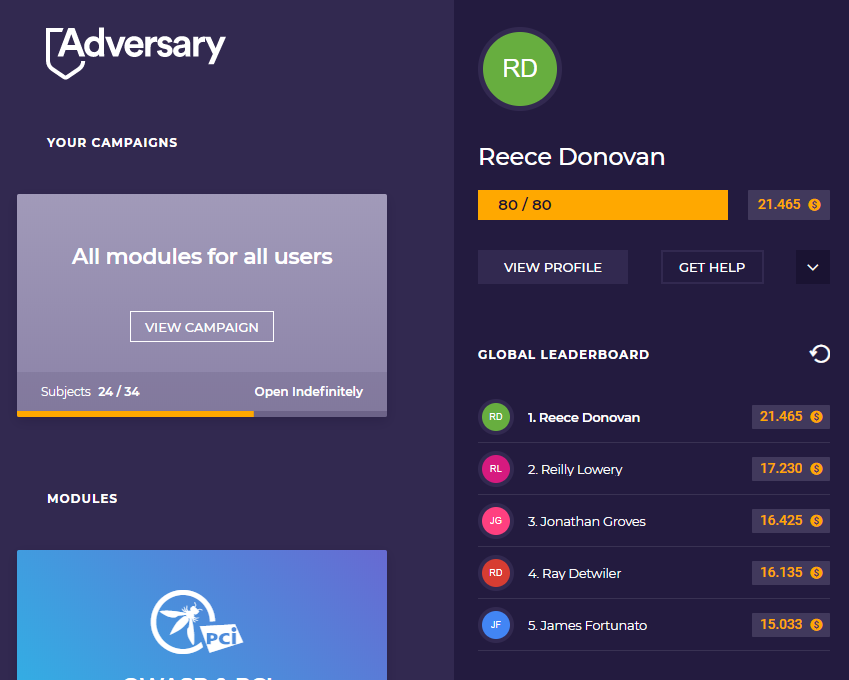Click the green RD avatar in leaderboard row 1
The height and width of the screenshot is (680, 849).
point(496,417)
